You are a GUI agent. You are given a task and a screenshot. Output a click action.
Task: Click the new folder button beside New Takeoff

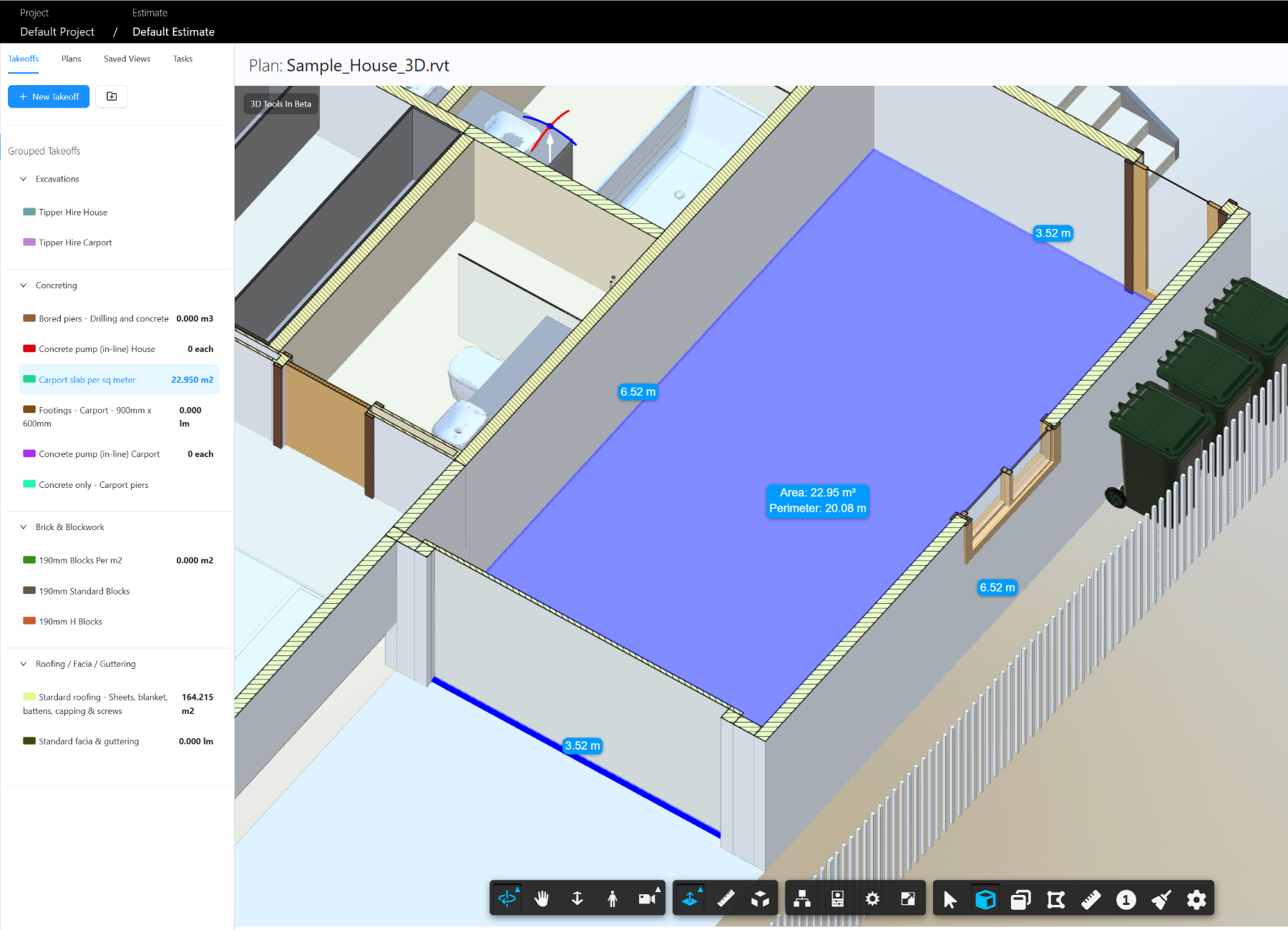[112, 97]
